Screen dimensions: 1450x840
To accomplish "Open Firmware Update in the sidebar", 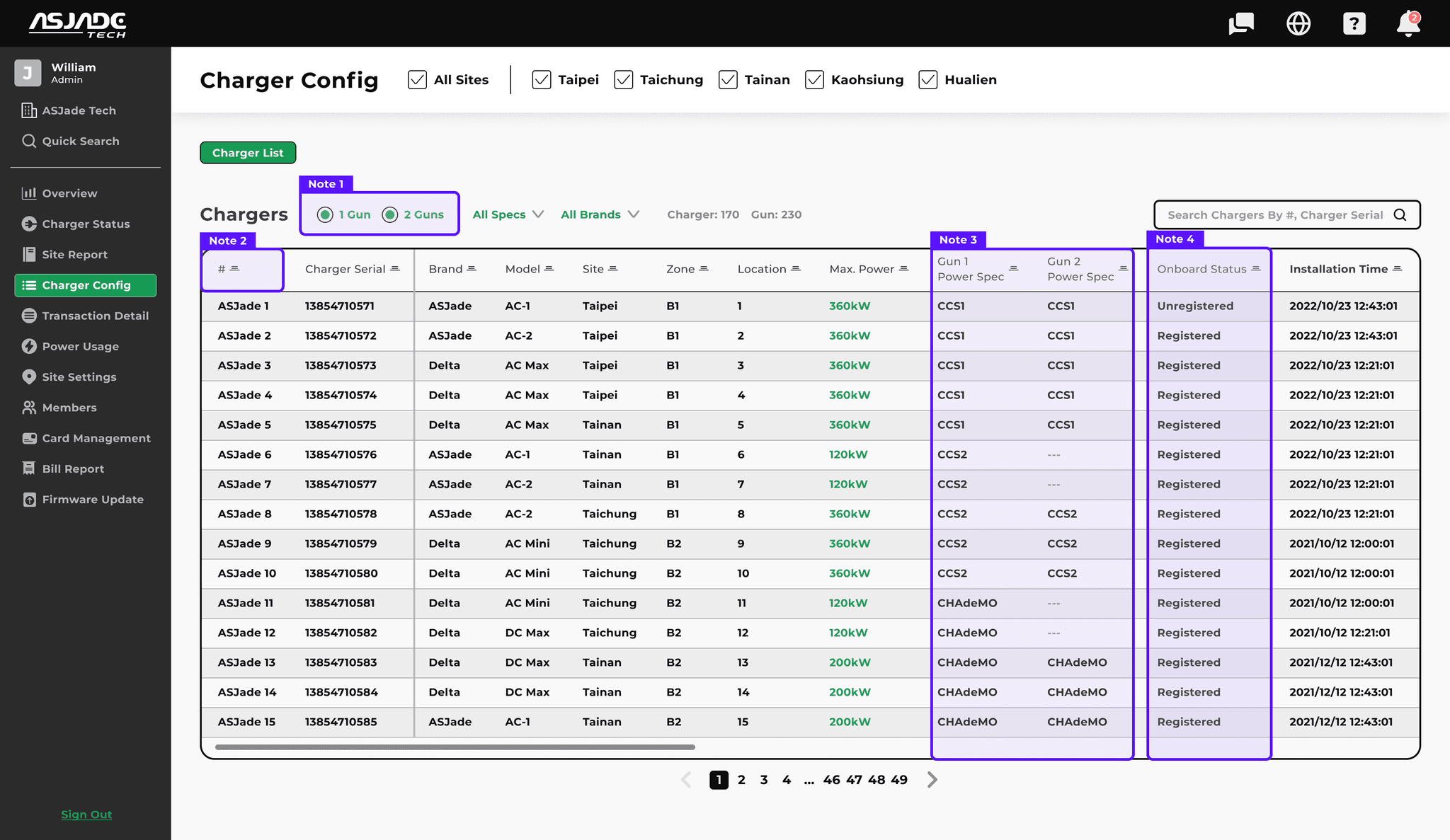I will tap(92, 500).
